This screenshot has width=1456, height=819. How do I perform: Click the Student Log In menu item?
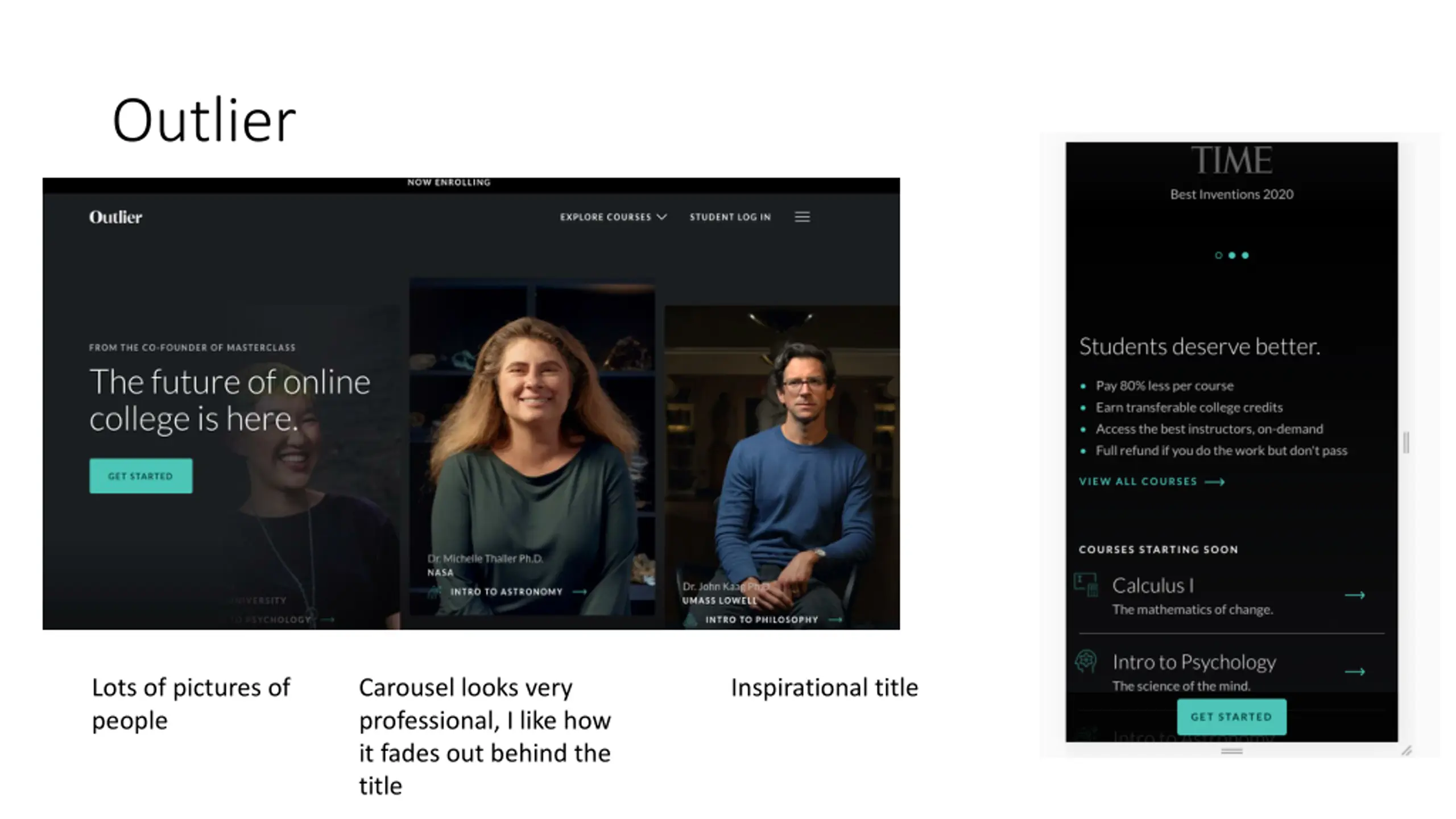pyautogui.click(x=730, y=217)
